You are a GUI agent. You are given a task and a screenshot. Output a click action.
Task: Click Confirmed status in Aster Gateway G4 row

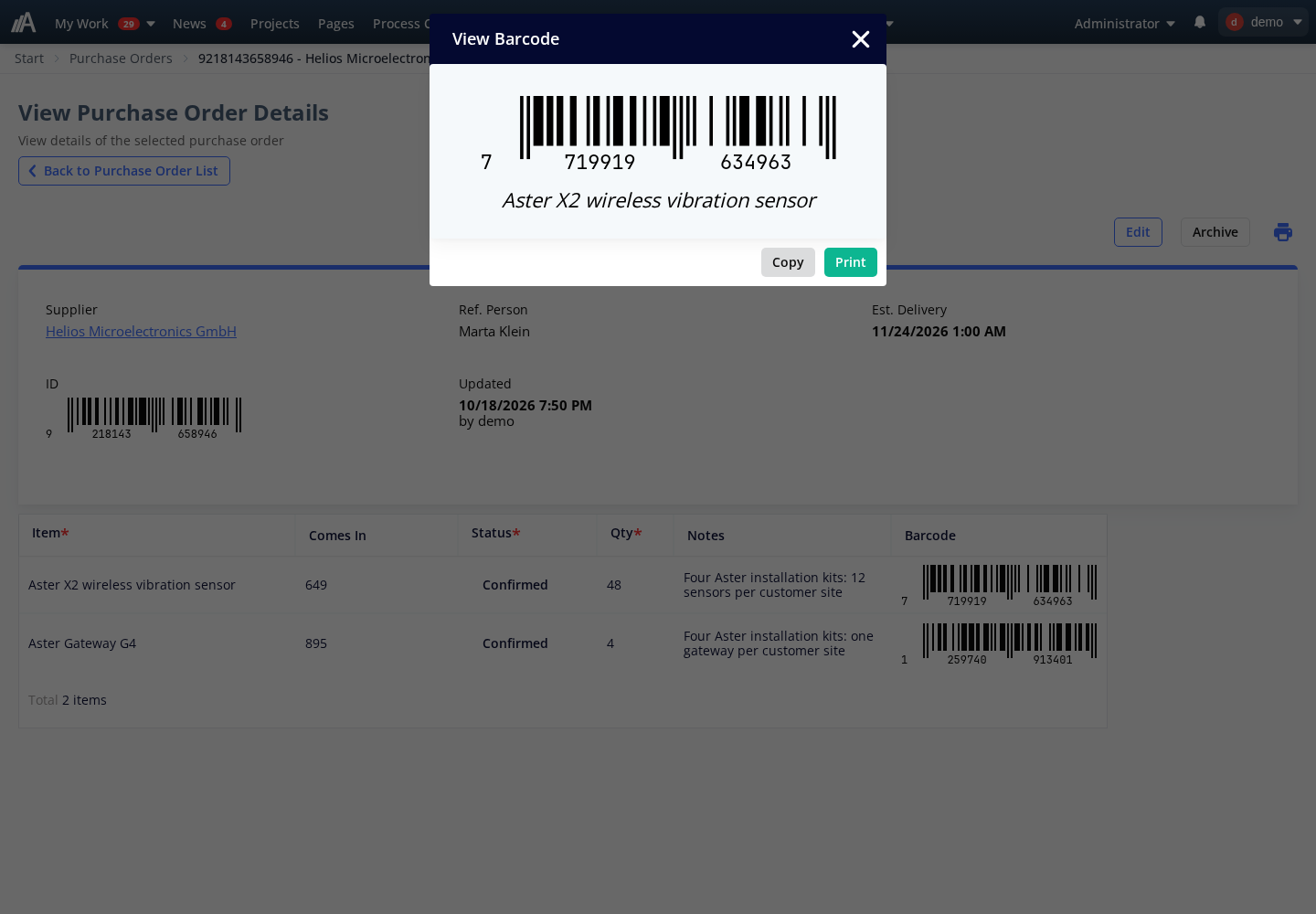click(x=515, y=643)
